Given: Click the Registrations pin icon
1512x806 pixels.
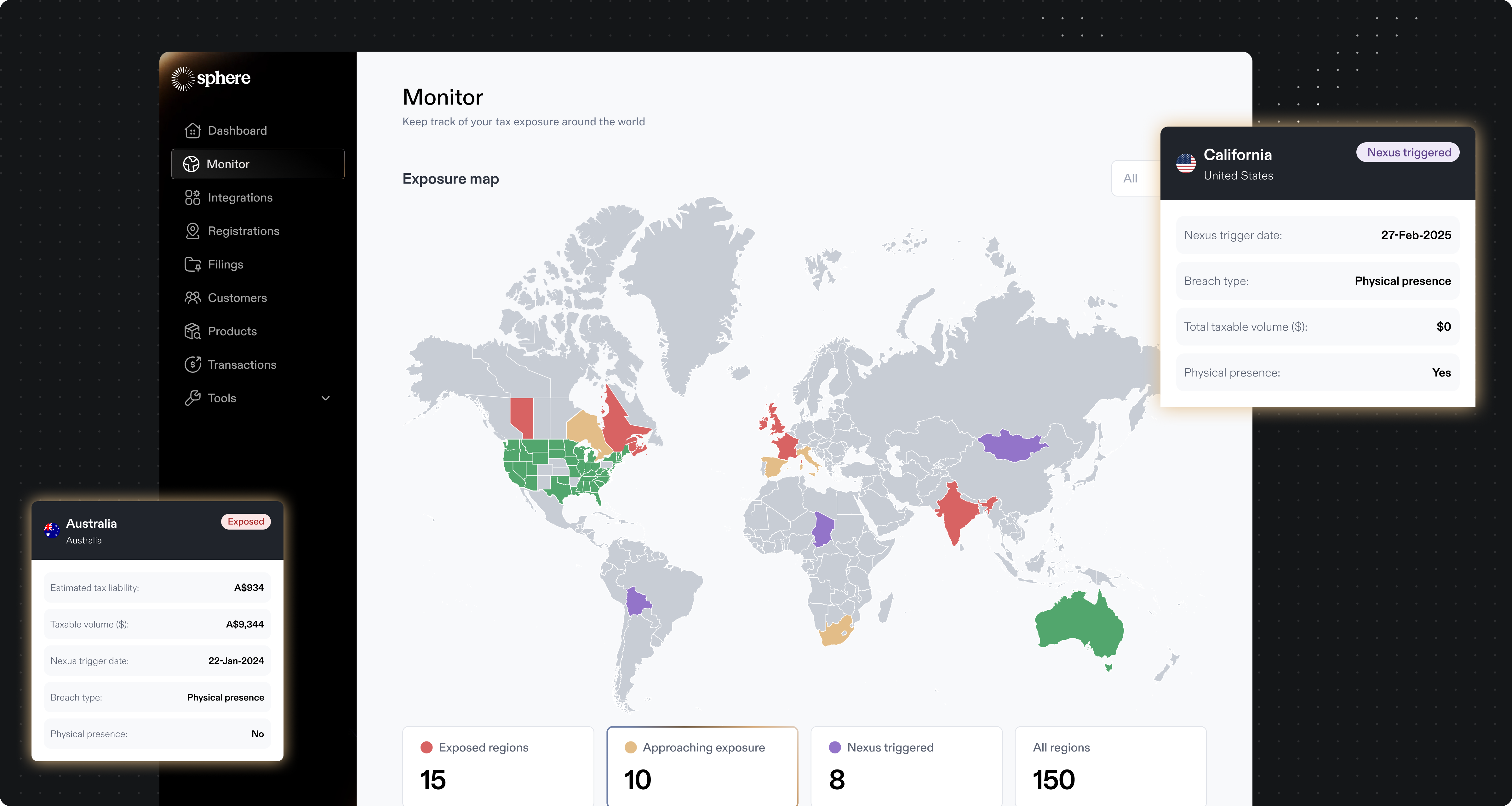Looking at the screenshot, I should (x=192, y=231).
